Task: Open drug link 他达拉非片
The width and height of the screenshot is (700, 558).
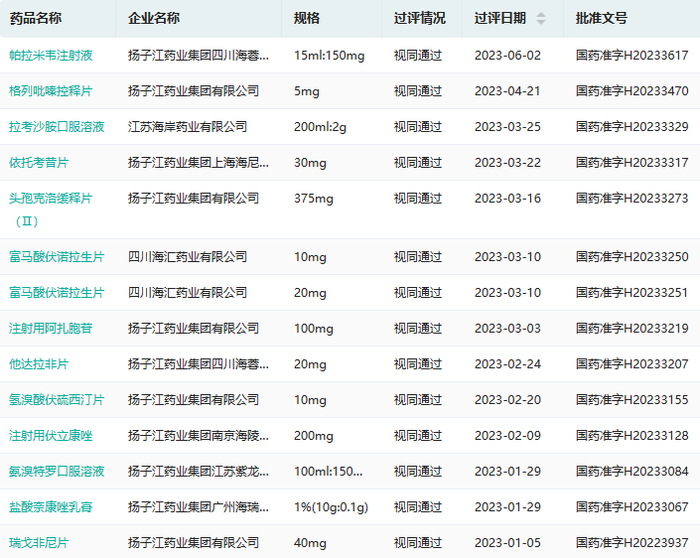Action: point(39,364)
